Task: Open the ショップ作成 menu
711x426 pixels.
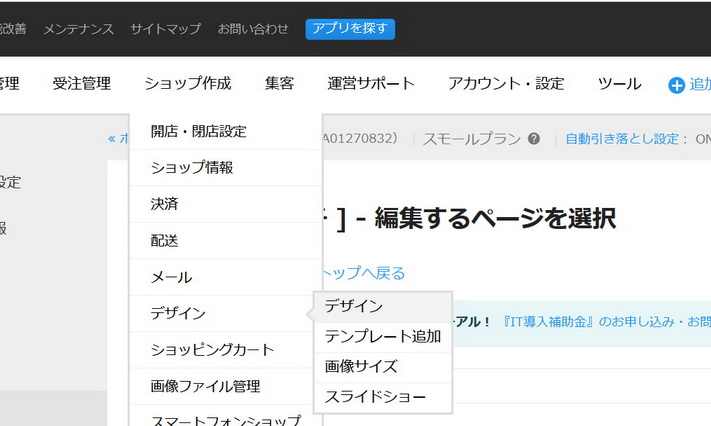Action: (x=187, y=84)
